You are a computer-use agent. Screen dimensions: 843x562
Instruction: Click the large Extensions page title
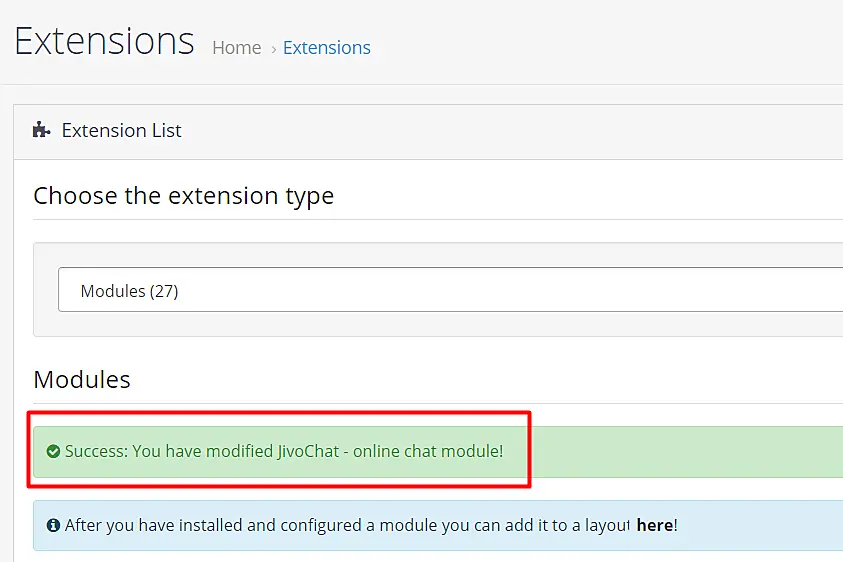tap(104, 41)
